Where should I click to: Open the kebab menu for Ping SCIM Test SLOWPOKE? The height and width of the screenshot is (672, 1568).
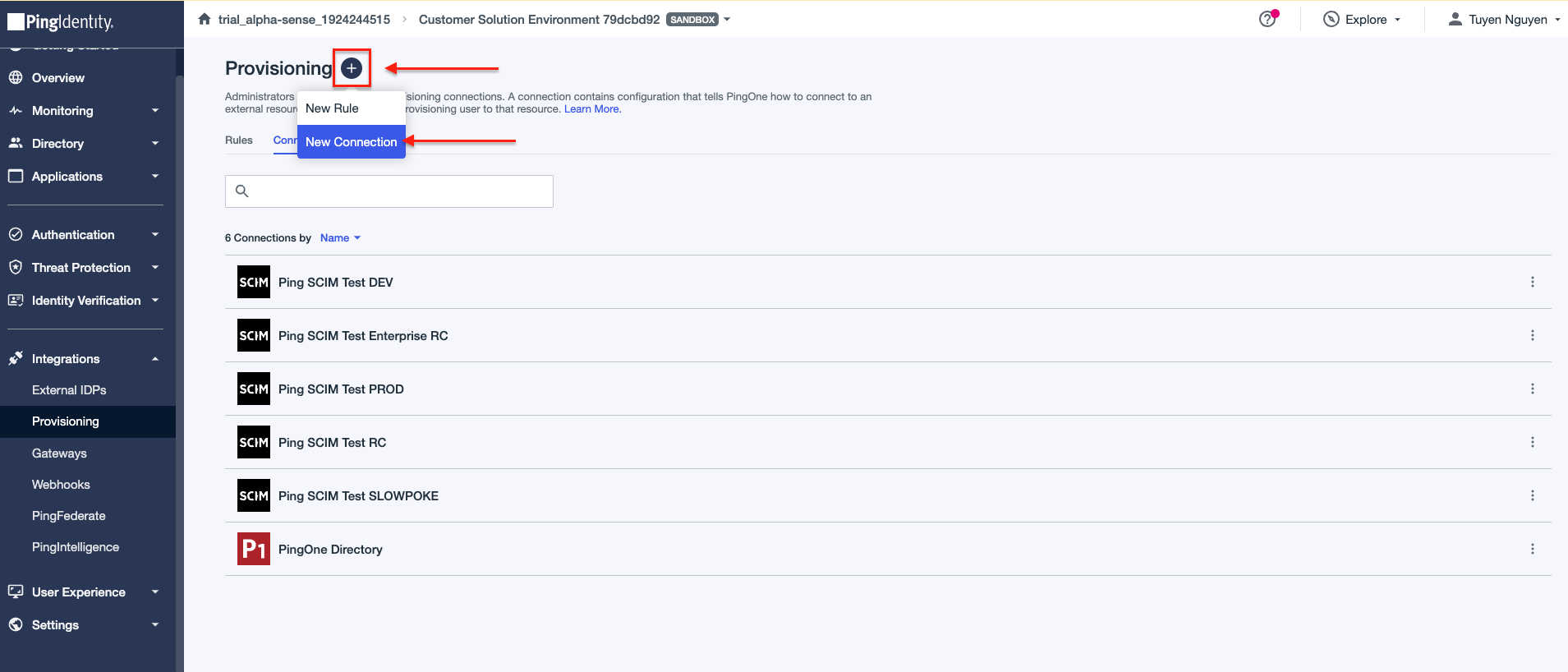tap(1533, 495)
